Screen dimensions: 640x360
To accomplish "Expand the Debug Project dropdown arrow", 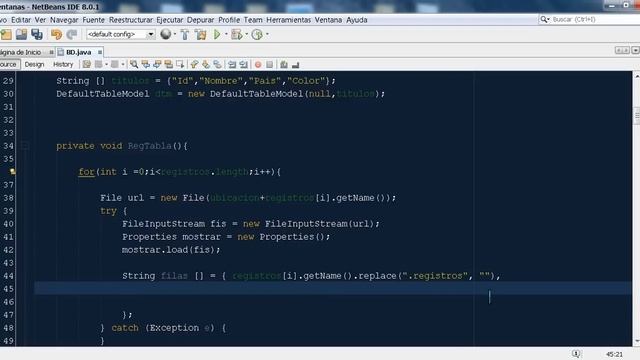I will click(247, 34).
